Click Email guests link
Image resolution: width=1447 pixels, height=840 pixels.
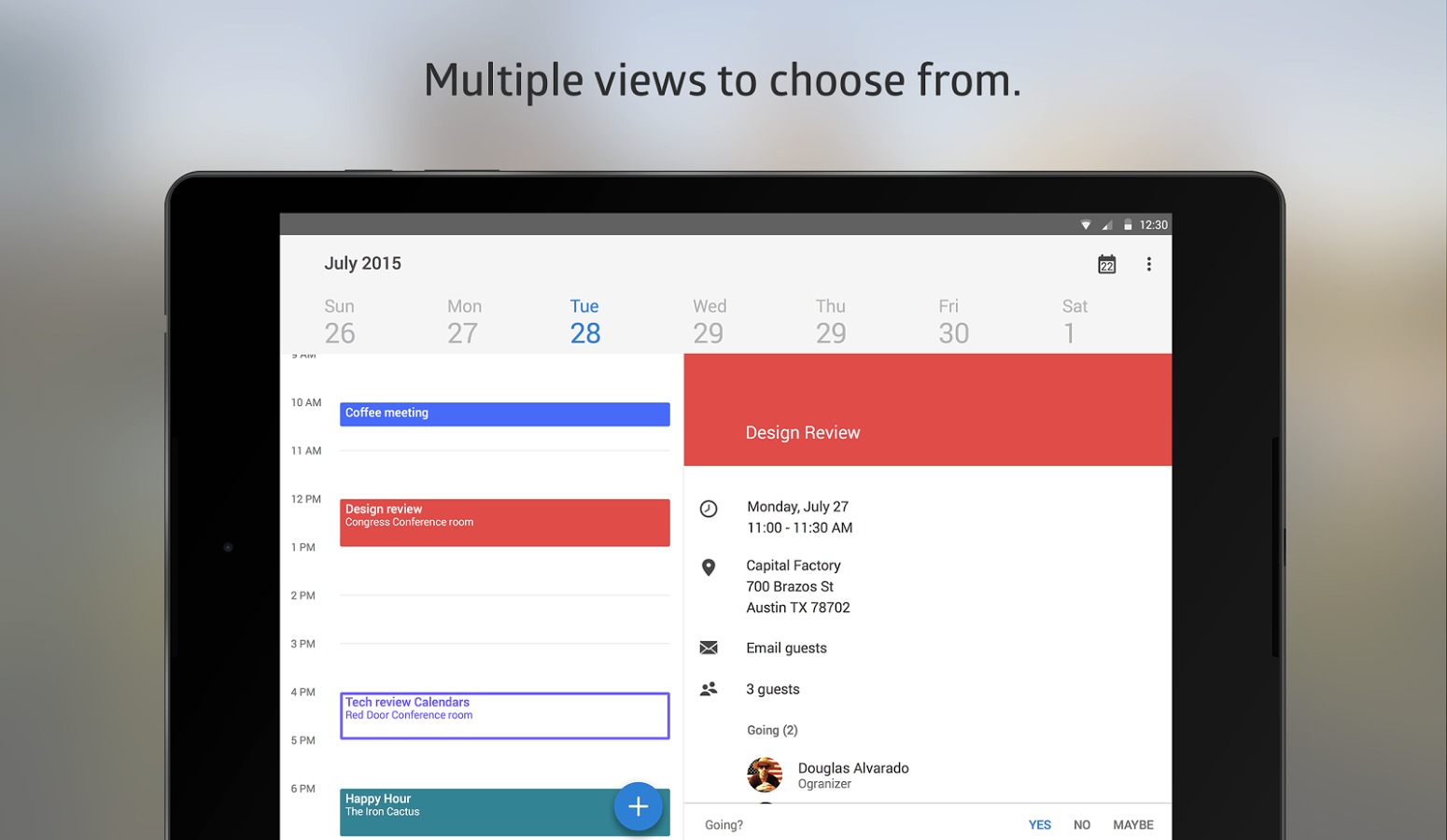[x=786, y=648]
